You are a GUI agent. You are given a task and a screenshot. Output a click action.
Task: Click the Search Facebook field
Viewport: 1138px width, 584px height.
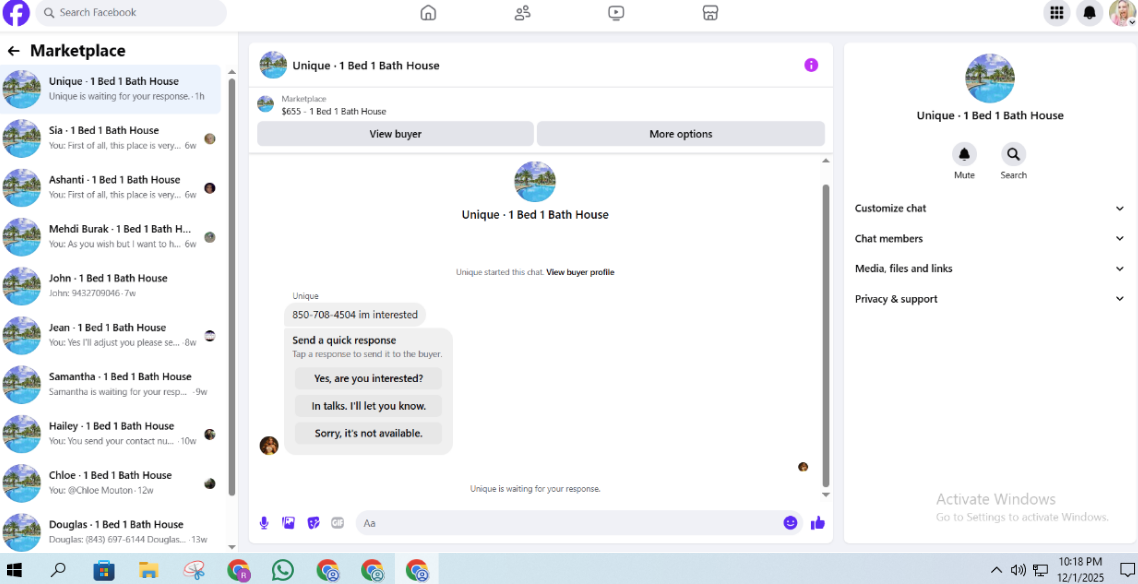click(x=131, y=13)
